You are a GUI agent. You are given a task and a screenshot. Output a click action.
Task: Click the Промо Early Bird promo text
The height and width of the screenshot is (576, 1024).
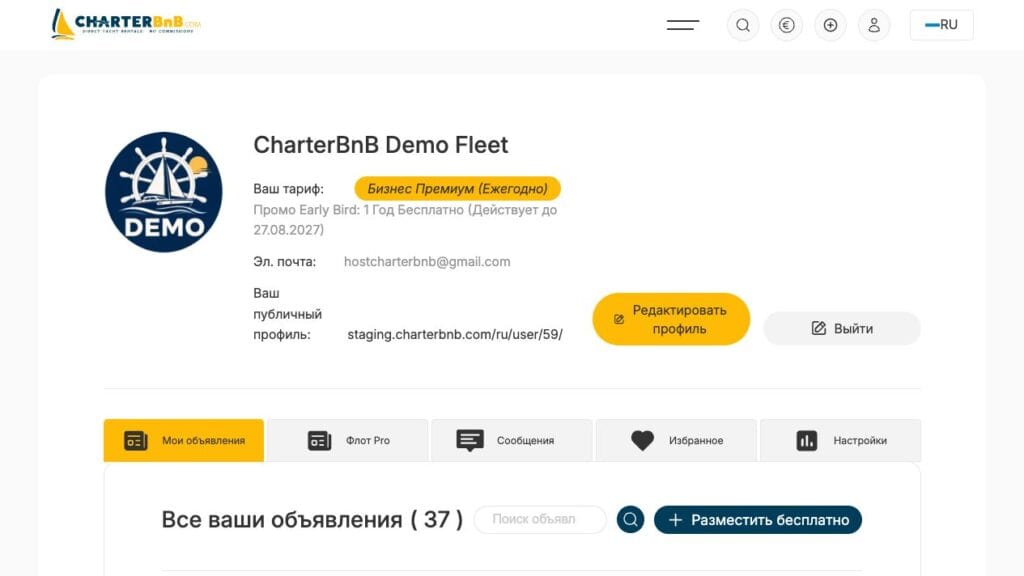pyautogui.click(x=405, y=220)
